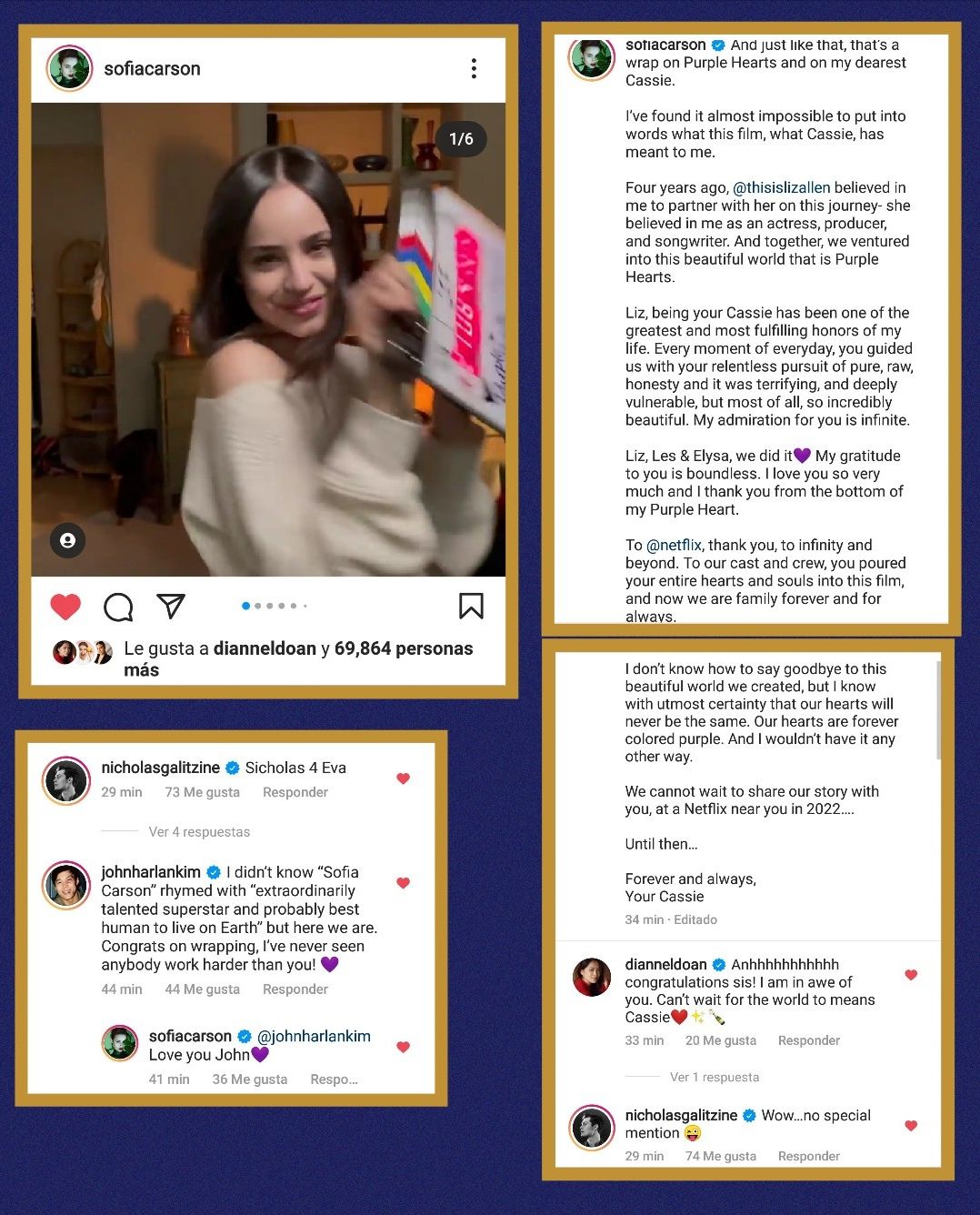Viewport: 980px width, 1215px height.
Task: Show tagged people via the person icon on the photo
Action: click(67, 540)
